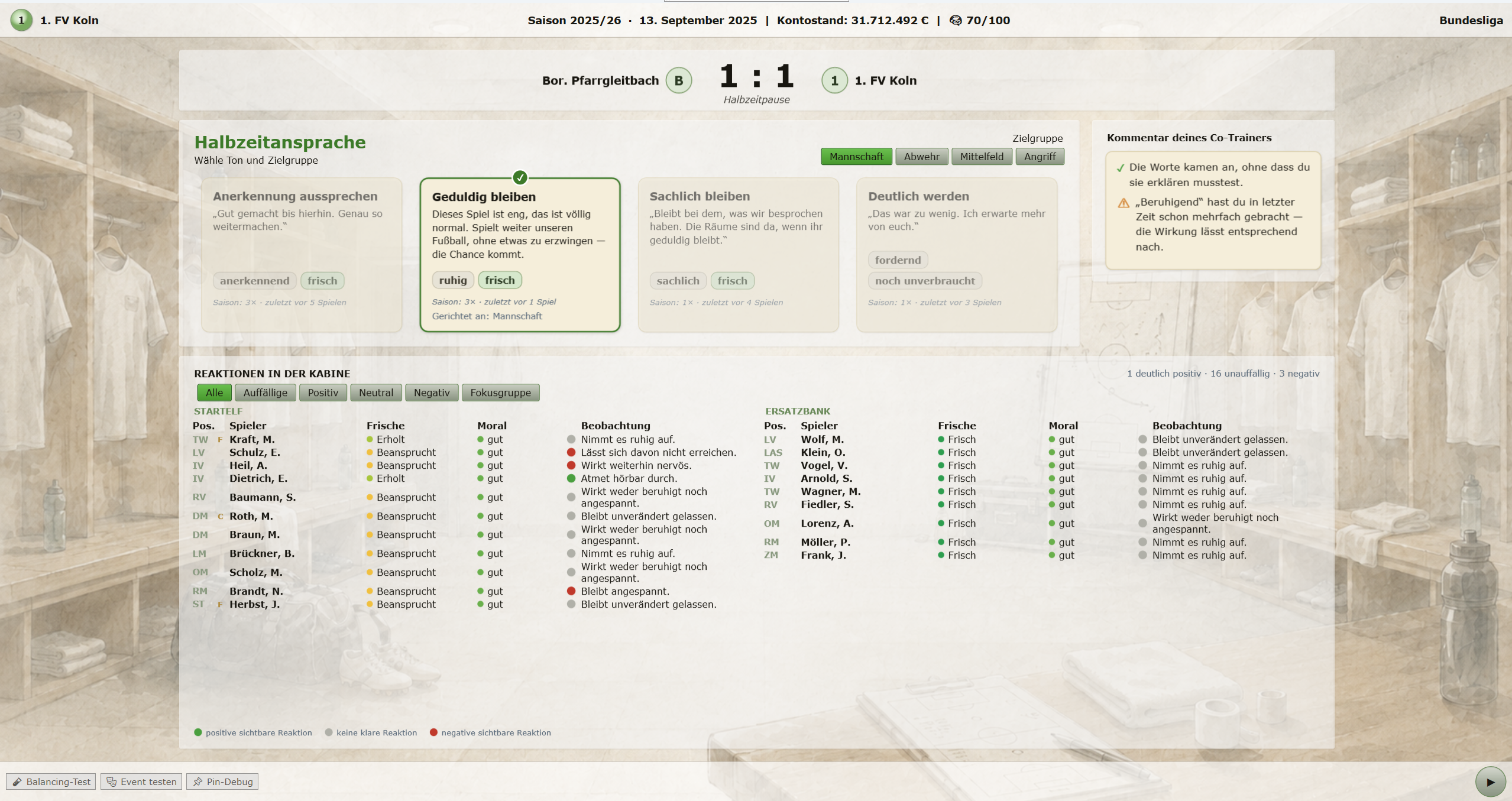The height and width of the screenshot is (801, 1512).
Task: Click the reputation icon next to 70/100
Action: [956, 20]
